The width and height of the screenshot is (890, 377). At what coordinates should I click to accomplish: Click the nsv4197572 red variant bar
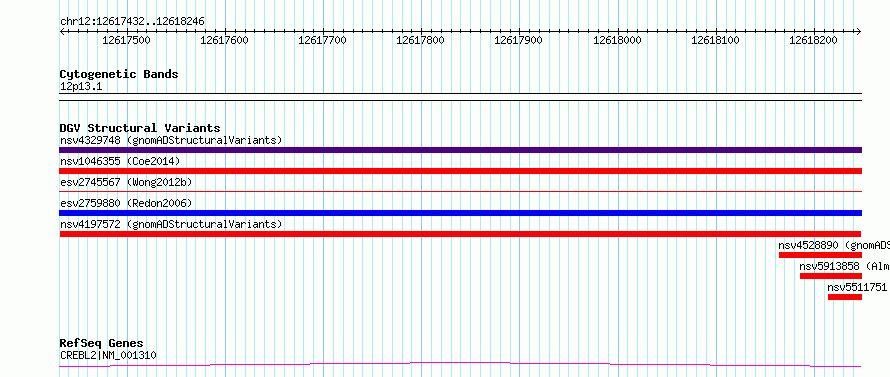click(x=460, y=234)
